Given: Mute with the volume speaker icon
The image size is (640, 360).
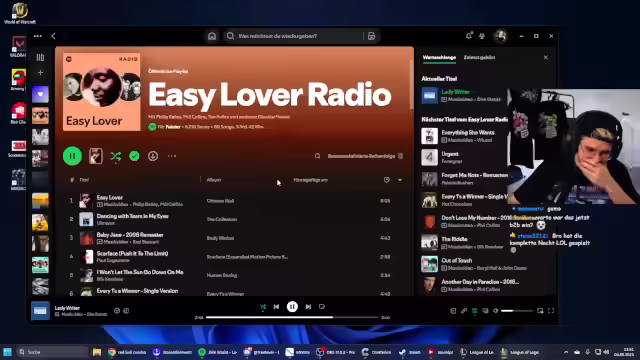Looking at the screenshot, I should (x=496, y=311).
